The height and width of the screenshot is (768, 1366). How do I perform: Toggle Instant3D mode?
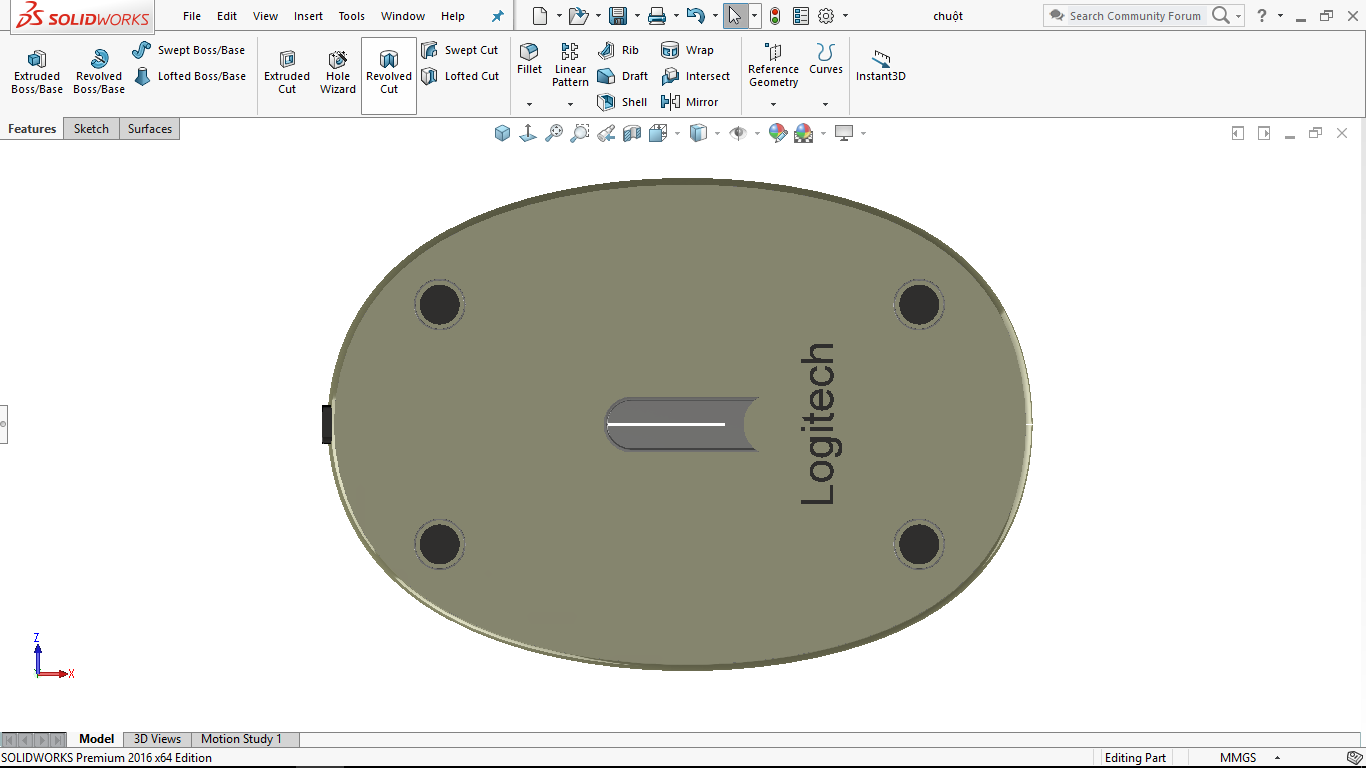(x=881, y=65)
